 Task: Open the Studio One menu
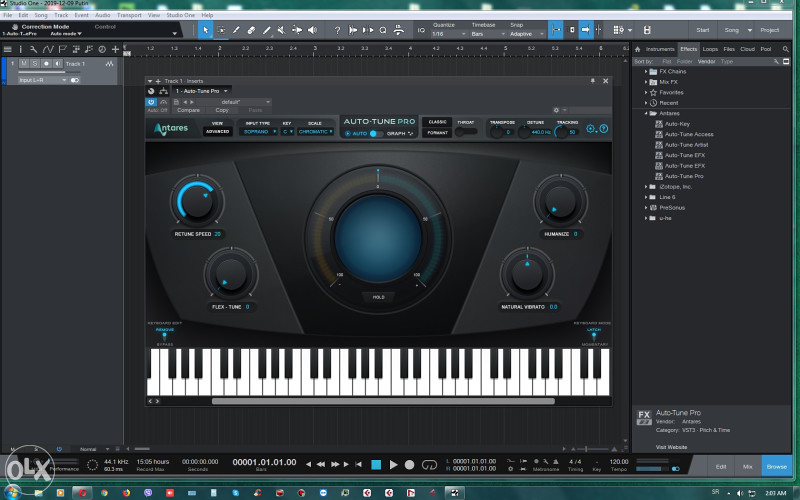point(180,15)
